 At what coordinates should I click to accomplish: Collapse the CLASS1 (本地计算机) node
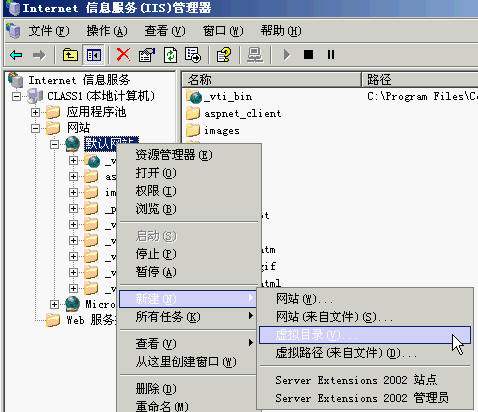(x=16, y=97)
